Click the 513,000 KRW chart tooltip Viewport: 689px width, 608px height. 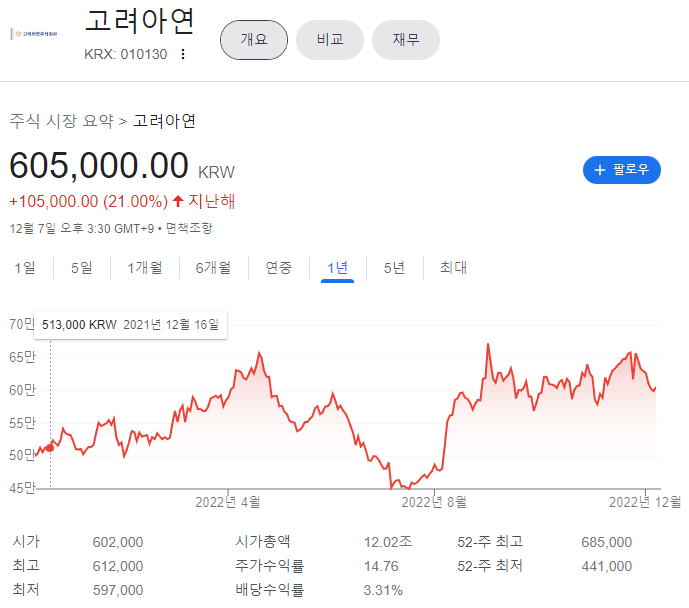click(131, 325)
